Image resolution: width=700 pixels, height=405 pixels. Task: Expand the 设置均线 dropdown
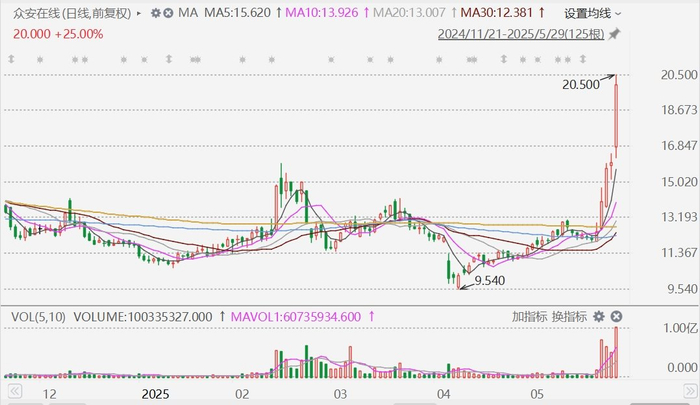click(592, 13)
